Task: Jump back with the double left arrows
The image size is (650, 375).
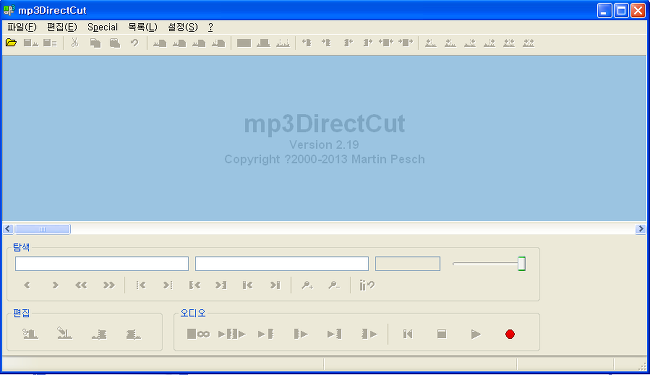Action: [81, 285]
